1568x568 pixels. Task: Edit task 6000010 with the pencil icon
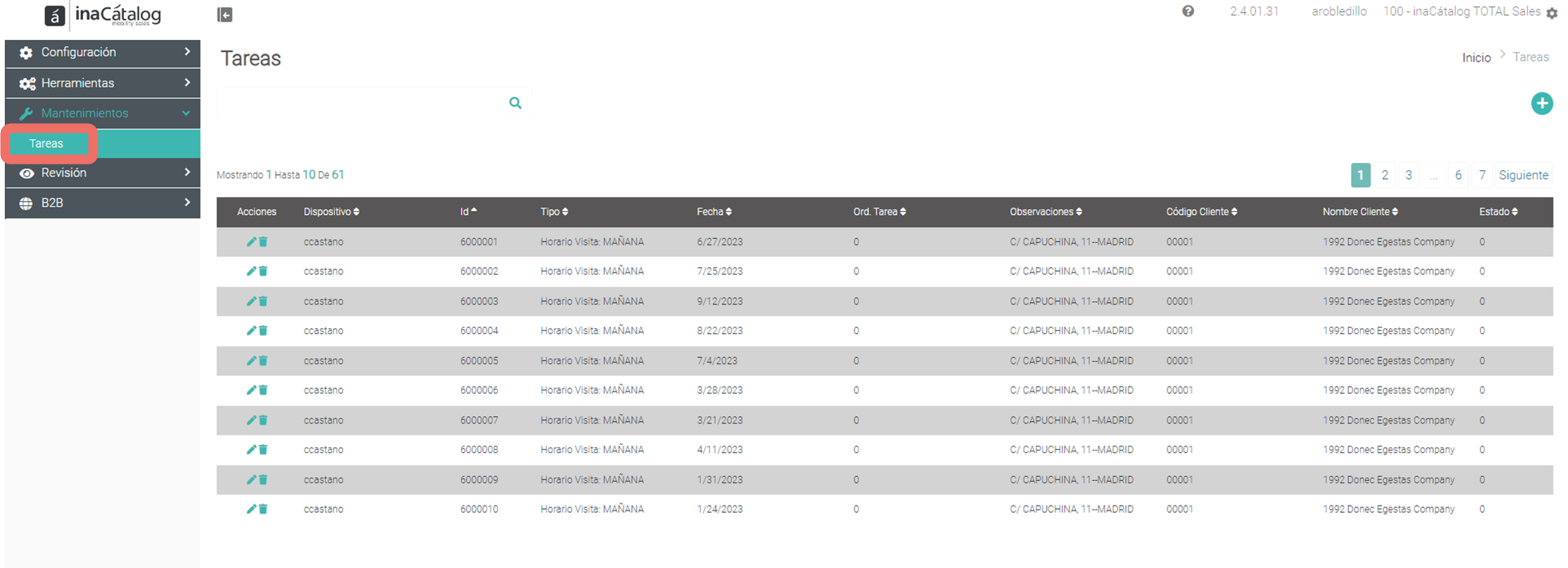point(251,509)
